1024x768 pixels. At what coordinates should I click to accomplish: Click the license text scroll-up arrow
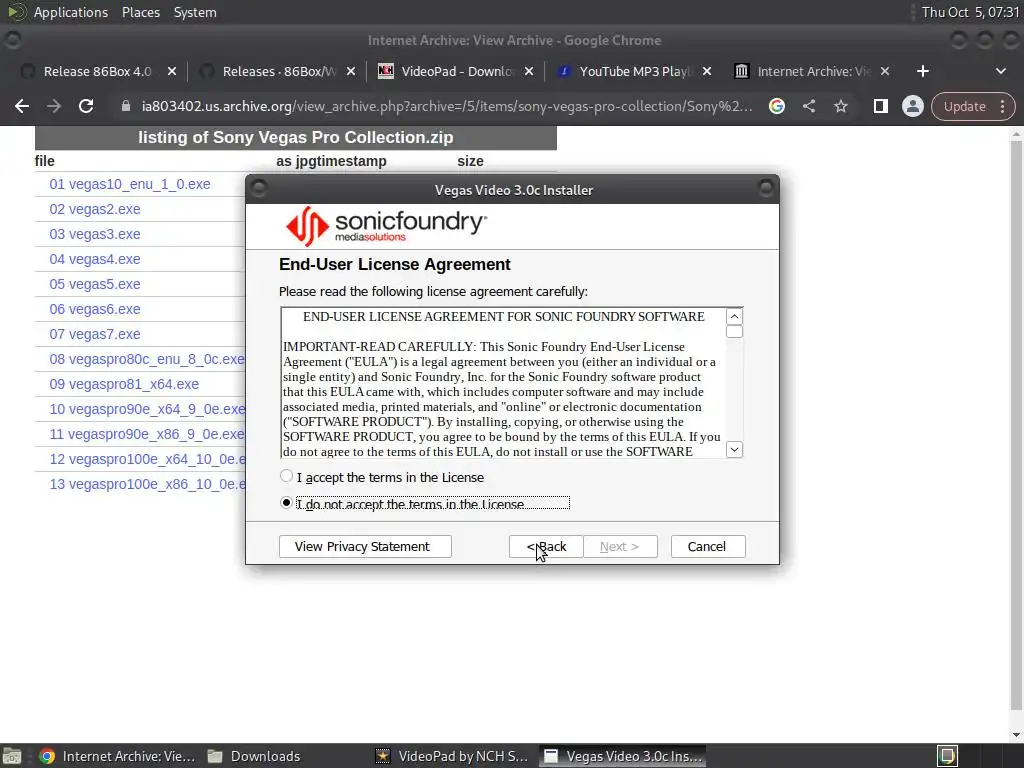[734, 317]
